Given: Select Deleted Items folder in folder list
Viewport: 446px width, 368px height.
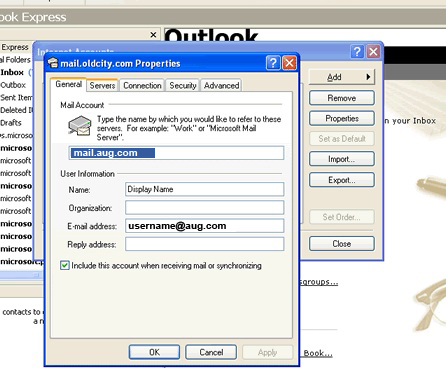Looking at the screenshot, I should click(x=17, y=110).
